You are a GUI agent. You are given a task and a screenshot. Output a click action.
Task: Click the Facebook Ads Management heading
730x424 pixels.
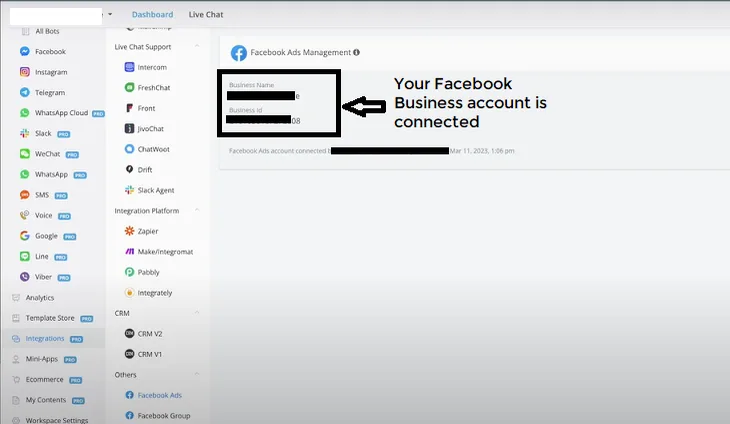300,52
